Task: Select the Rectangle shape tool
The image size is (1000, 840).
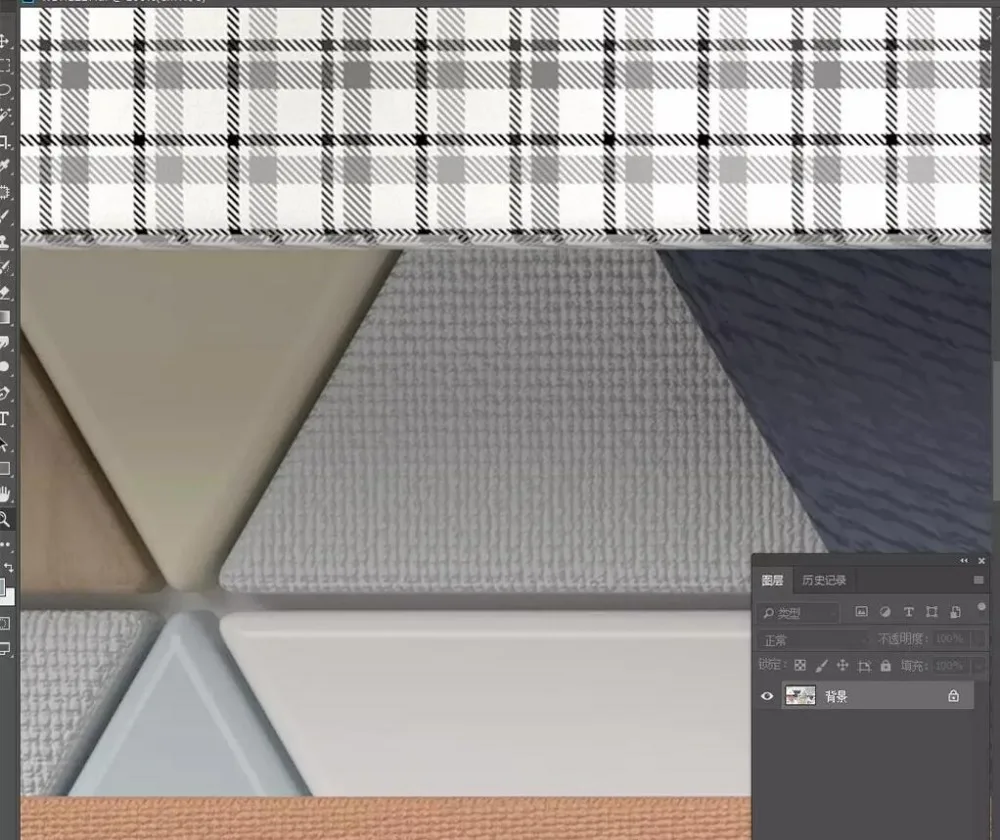Action: pyautogui.click(x=4, y=469)
